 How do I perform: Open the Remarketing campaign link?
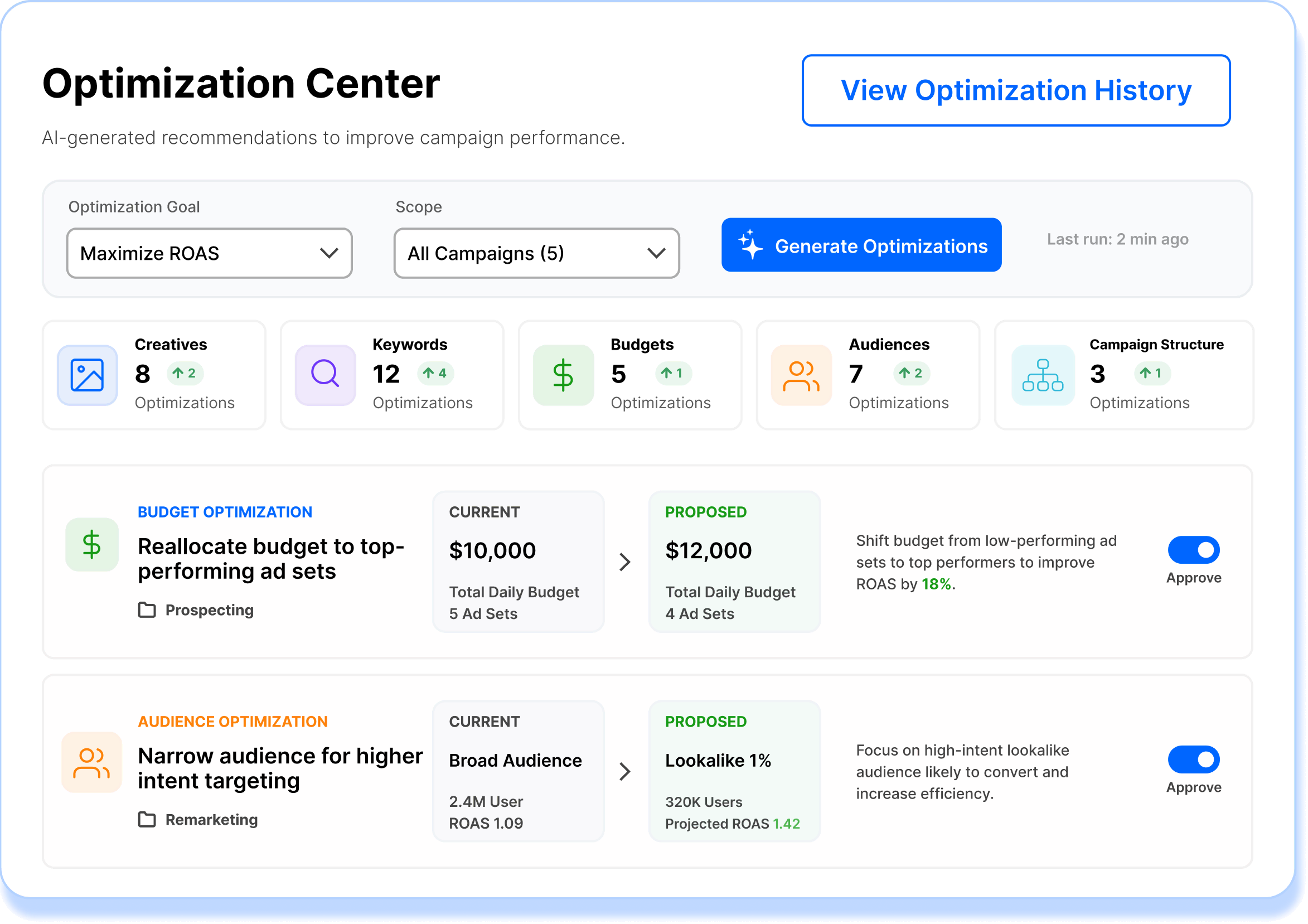(211, 820)
